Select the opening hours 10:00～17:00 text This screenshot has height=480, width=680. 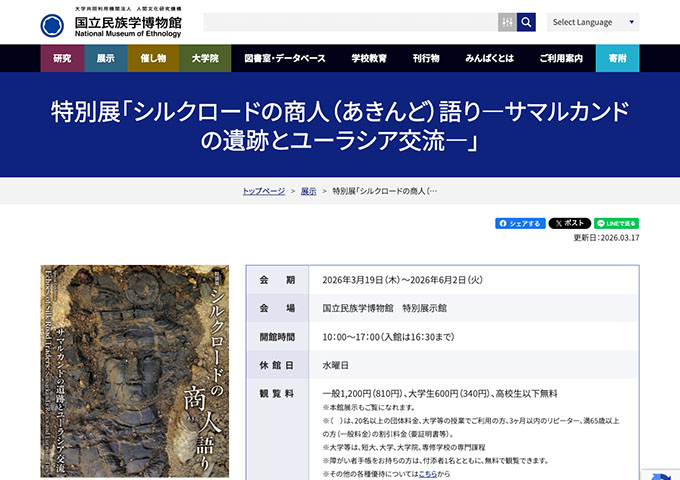click(351, 337)
